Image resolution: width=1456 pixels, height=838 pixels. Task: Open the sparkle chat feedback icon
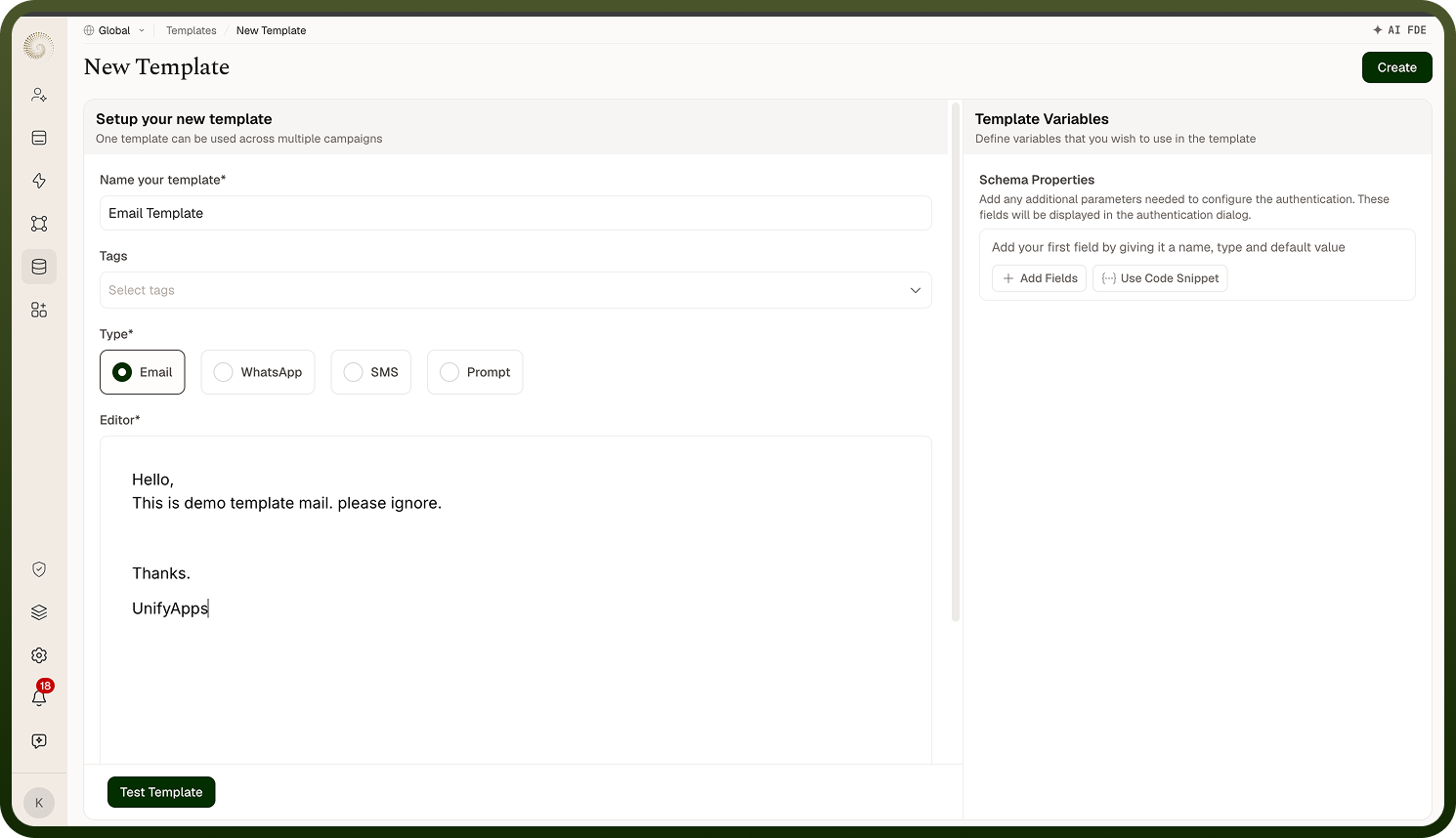point(39,741)
